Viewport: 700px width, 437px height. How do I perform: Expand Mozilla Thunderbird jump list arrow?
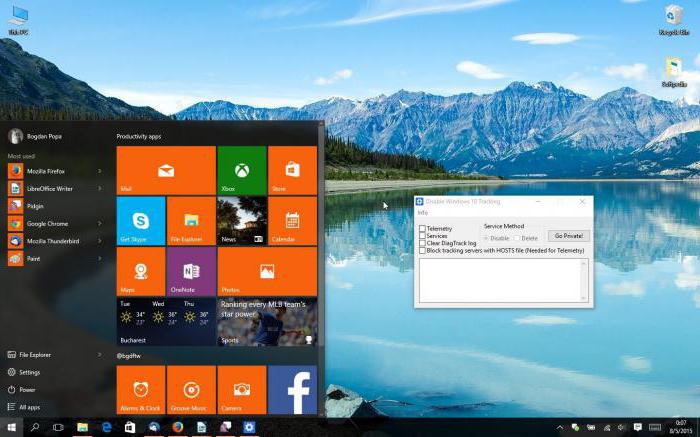(100, 241)
